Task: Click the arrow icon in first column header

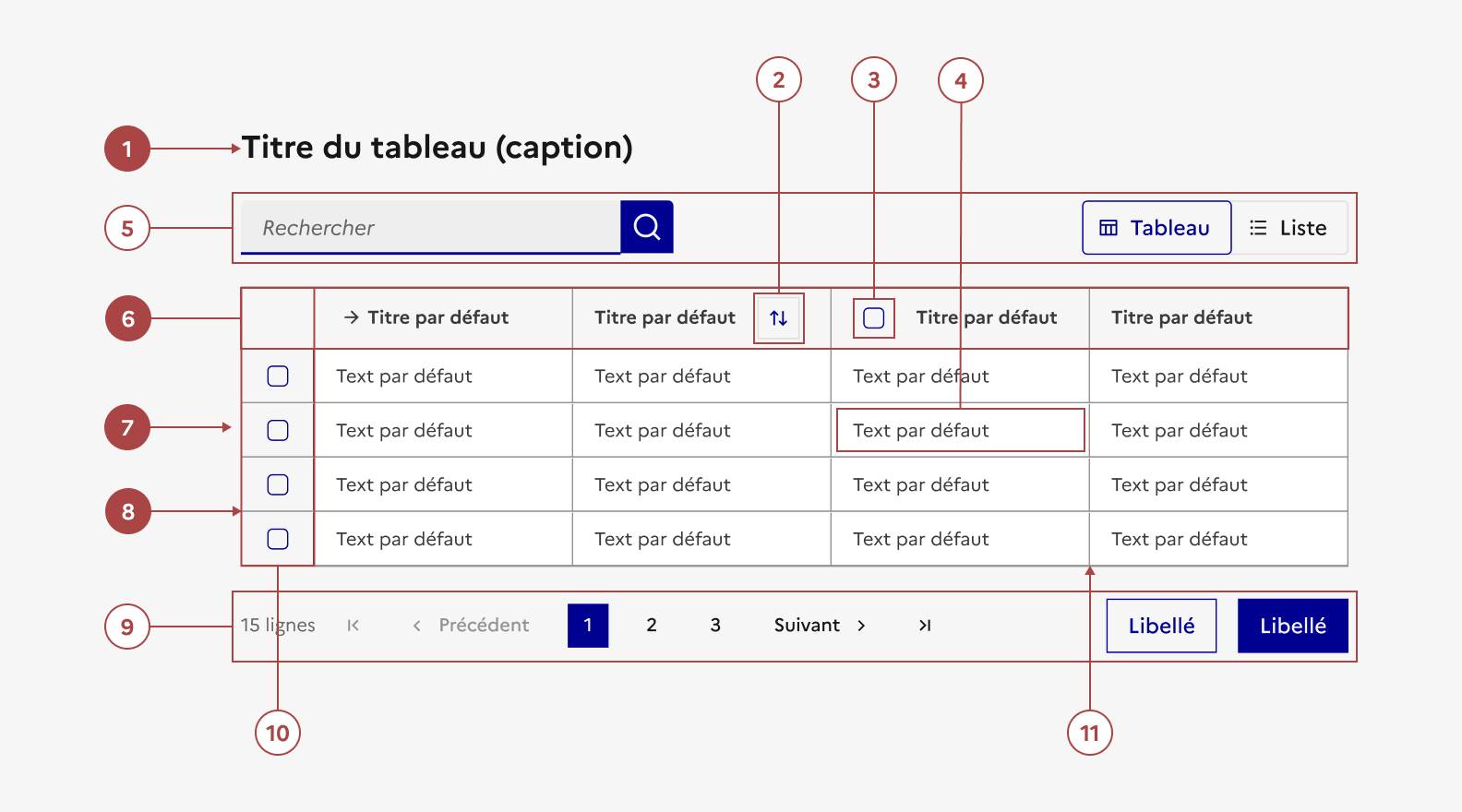Action: point(351,317)
